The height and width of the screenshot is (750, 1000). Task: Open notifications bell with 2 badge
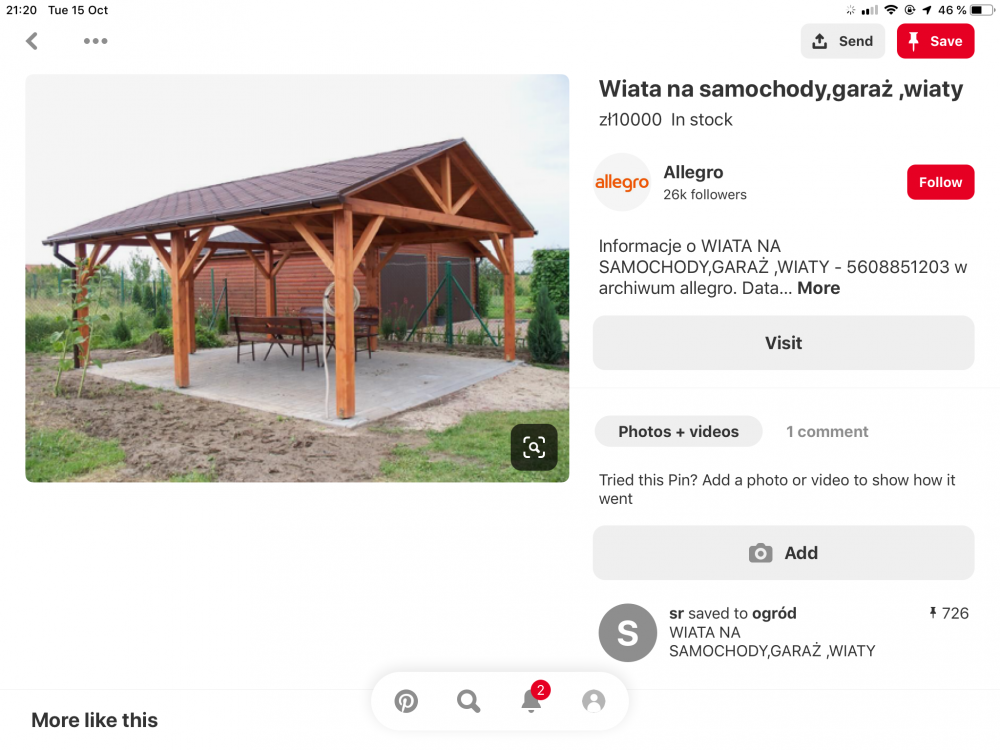pyautogui.click(x=531, y=701)
